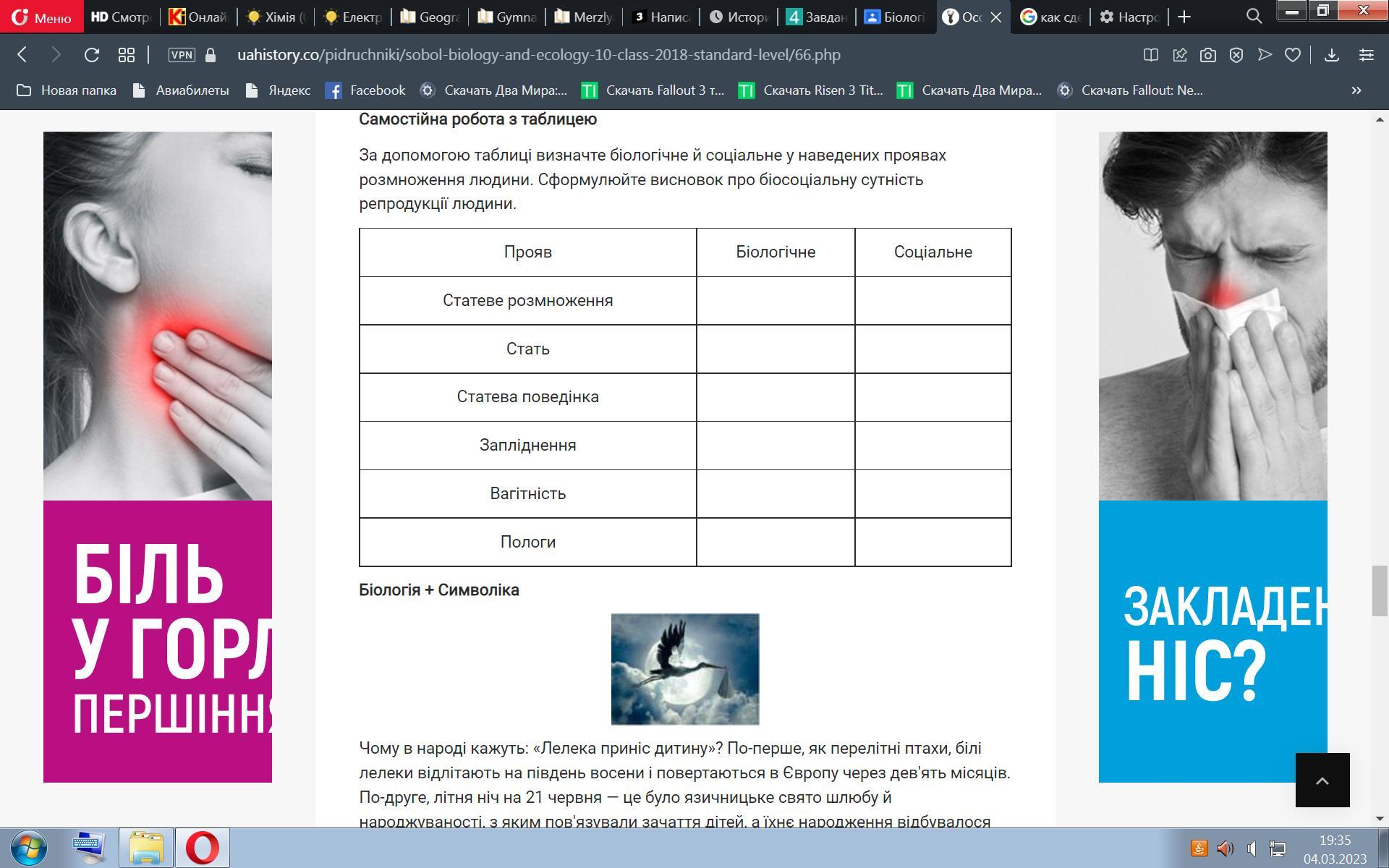
Task: Take a page snapshot with the camera icon
Action: pos(1207,55)
